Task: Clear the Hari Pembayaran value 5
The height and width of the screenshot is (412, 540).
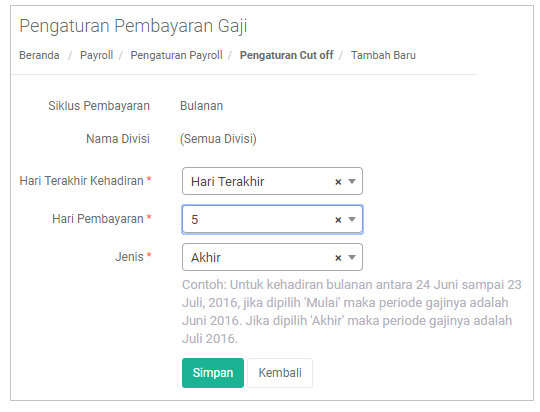Action: (338, 220)
